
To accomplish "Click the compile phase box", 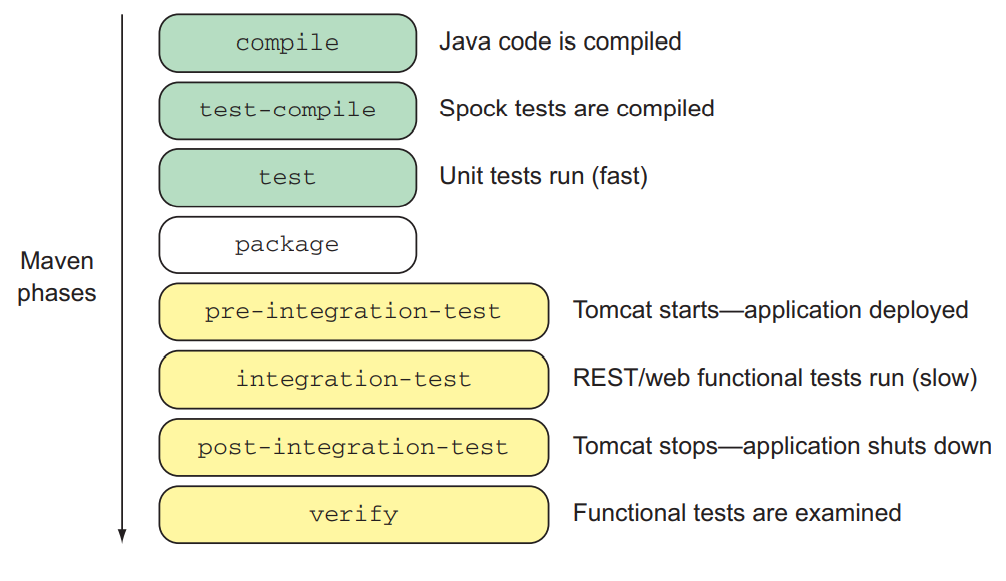I will point(287,43).
